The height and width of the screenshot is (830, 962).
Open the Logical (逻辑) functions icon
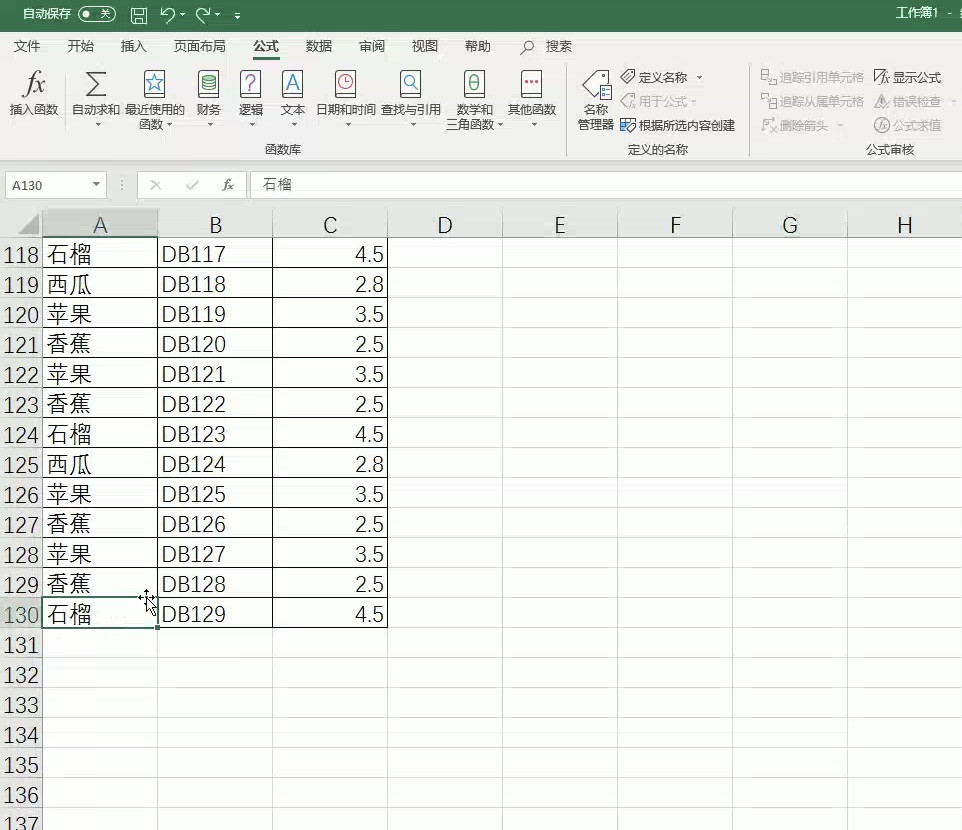pos(251,86)
